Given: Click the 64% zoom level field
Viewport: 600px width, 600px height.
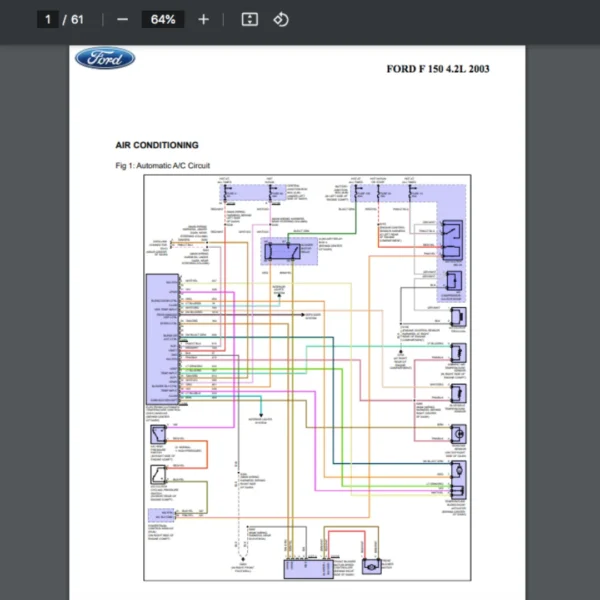Looking at the screenshot, I should pos(163,19).
